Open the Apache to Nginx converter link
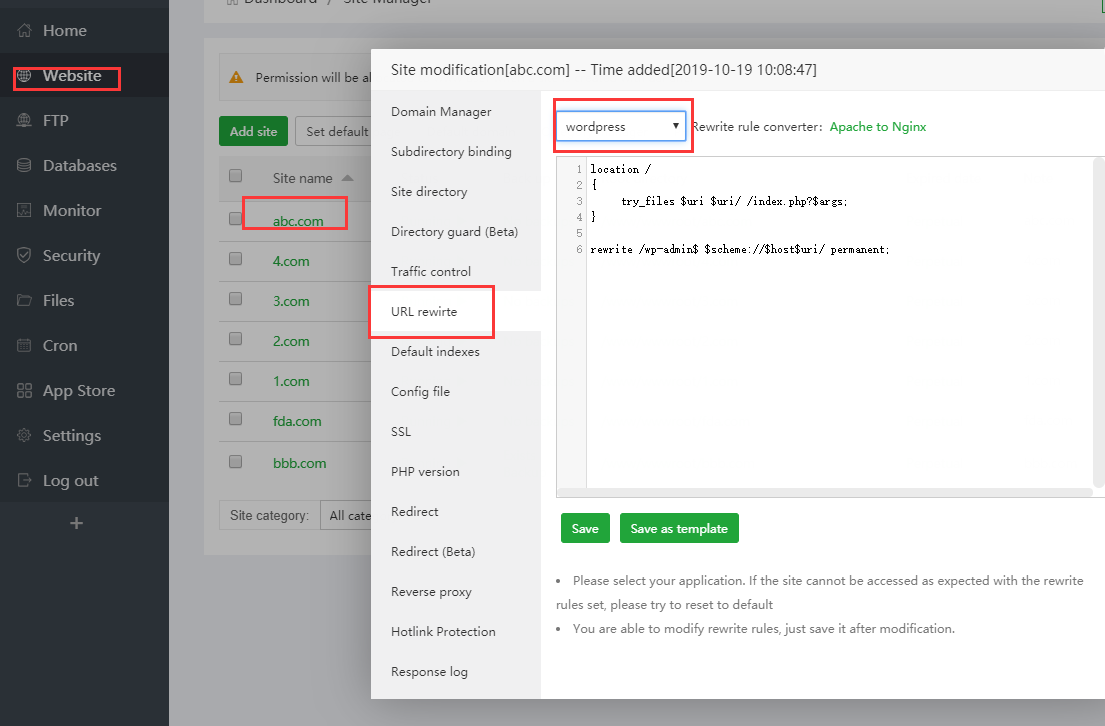This screenshot has height=726, width=1105. click(877, 127)
